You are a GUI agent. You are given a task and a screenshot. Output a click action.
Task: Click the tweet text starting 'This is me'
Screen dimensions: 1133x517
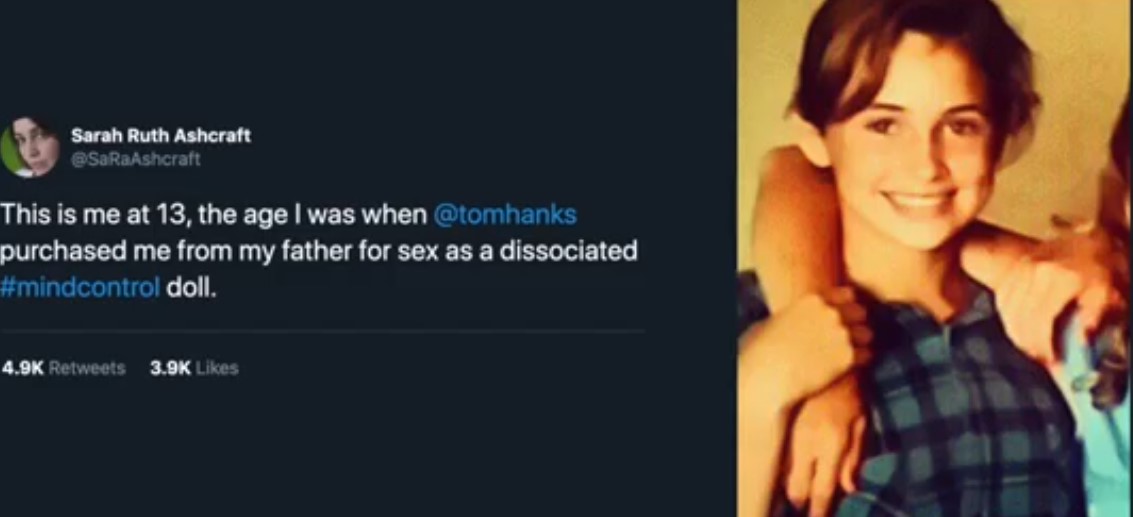(x=319, y=251)
